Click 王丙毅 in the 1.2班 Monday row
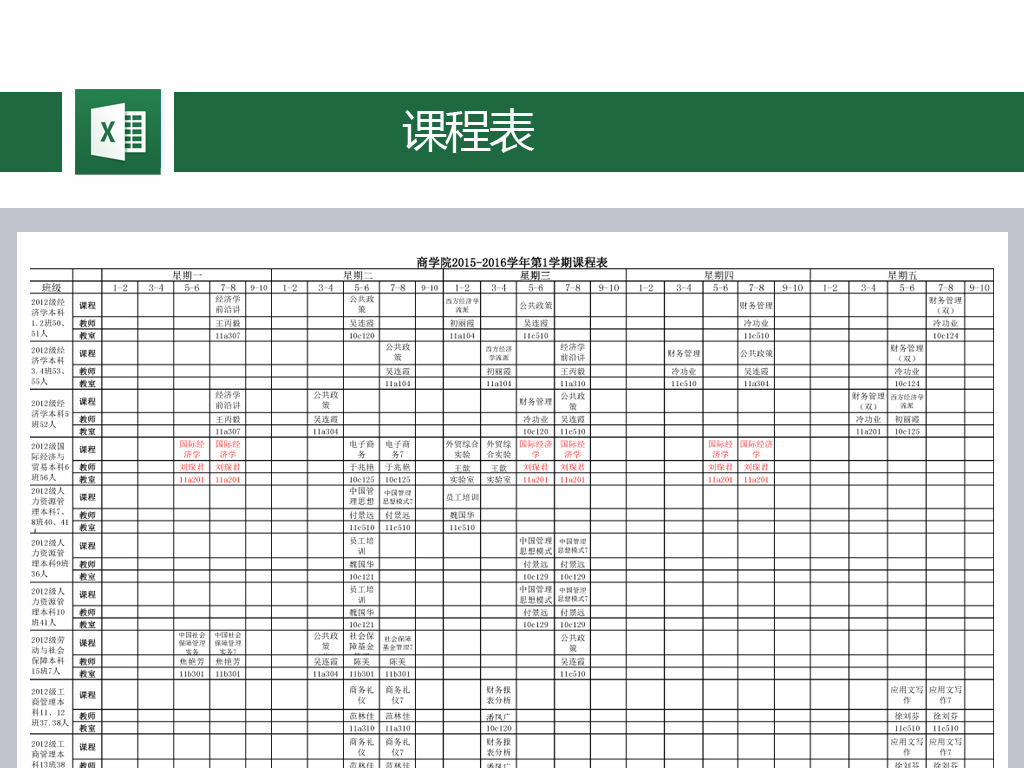The width and height of the screenshot is (1024, 768). (x=228, y=323)
